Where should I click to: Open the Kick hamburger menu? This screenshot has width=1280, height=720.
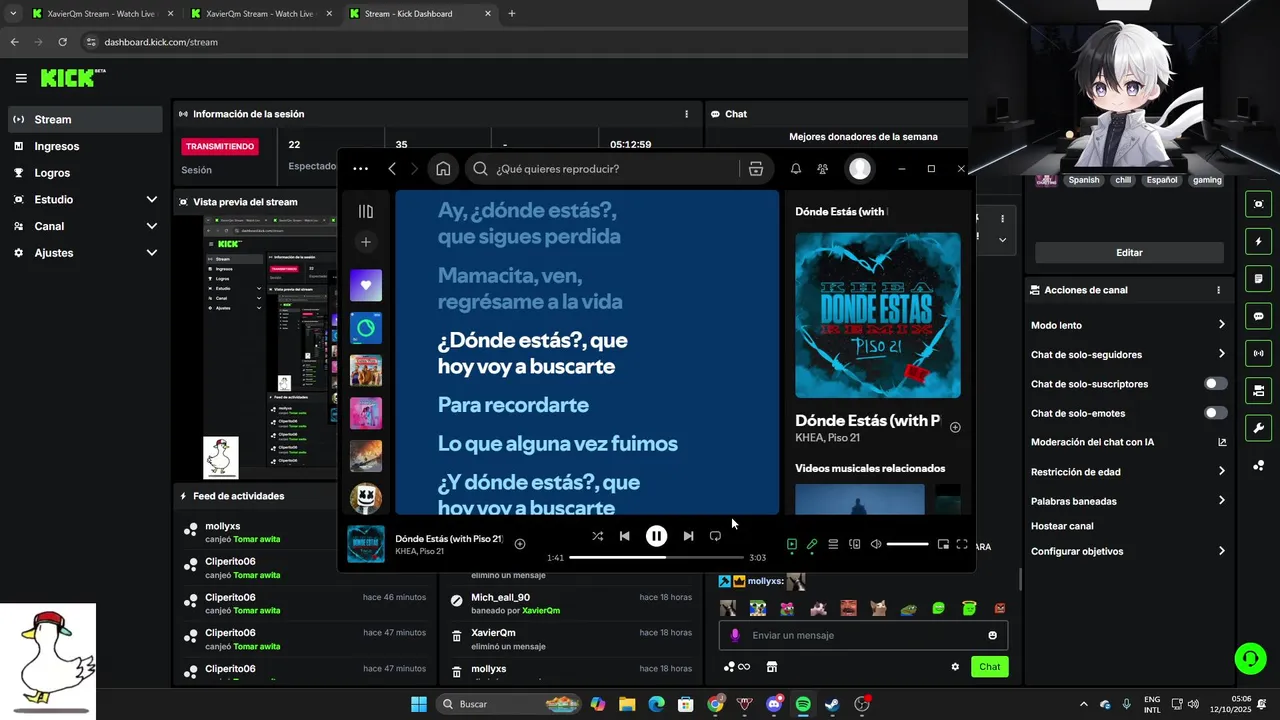point(21,78)
